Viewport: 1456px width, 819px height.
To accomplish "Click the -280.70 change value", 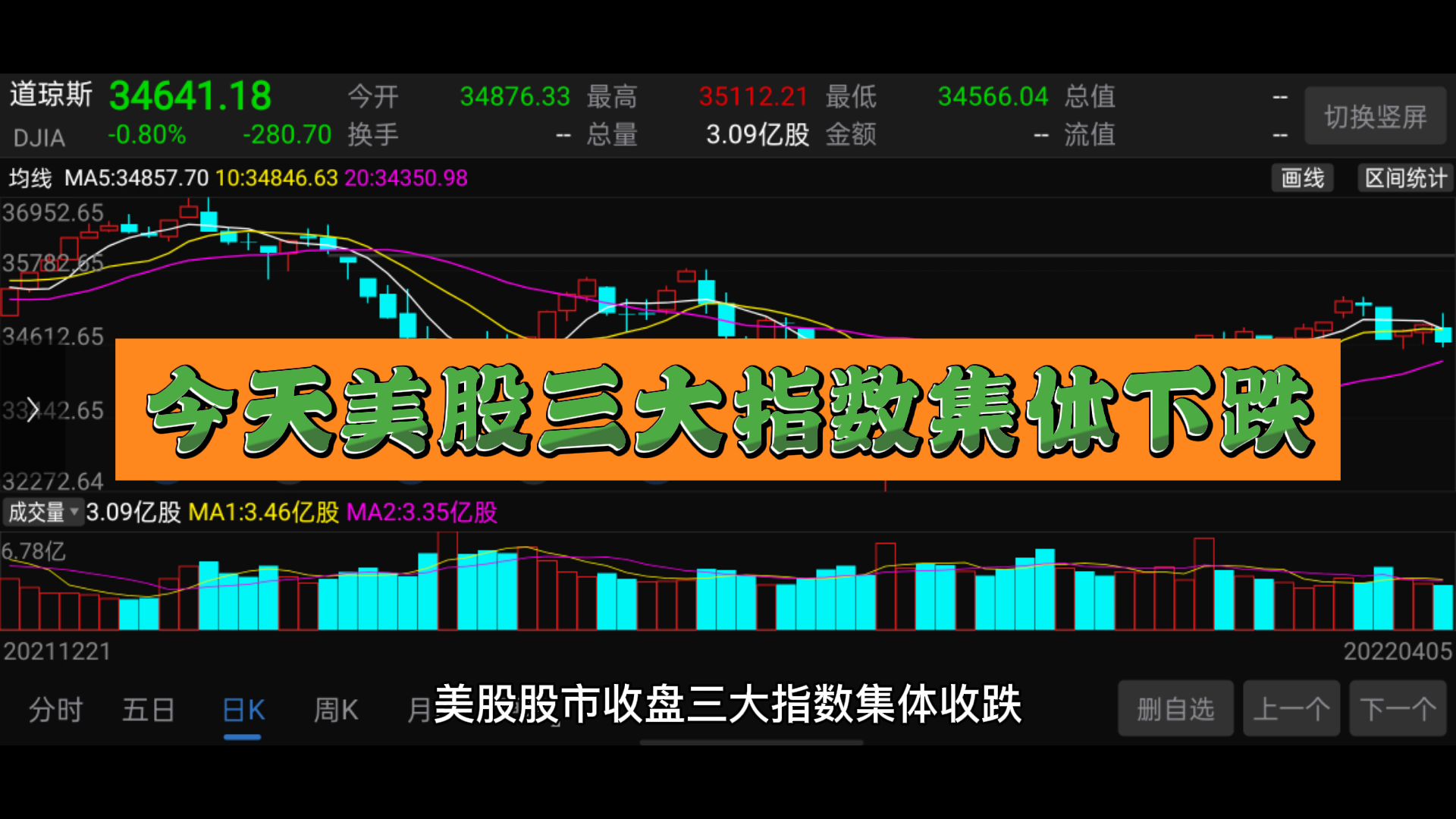I will pyautogui.click(x=287, y=135).
